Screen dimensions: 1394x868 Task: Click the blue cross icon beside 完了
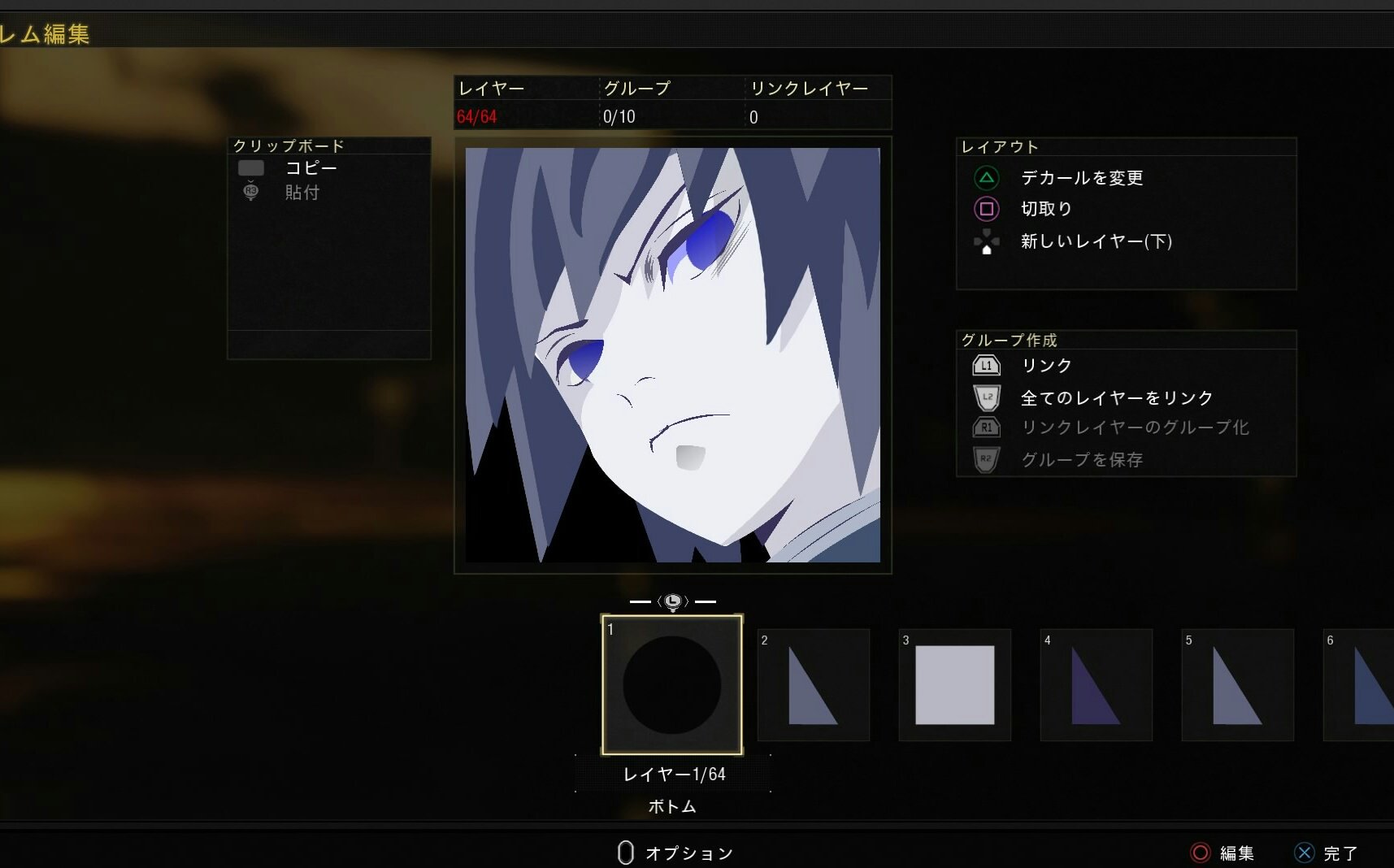pos(1304,853)
